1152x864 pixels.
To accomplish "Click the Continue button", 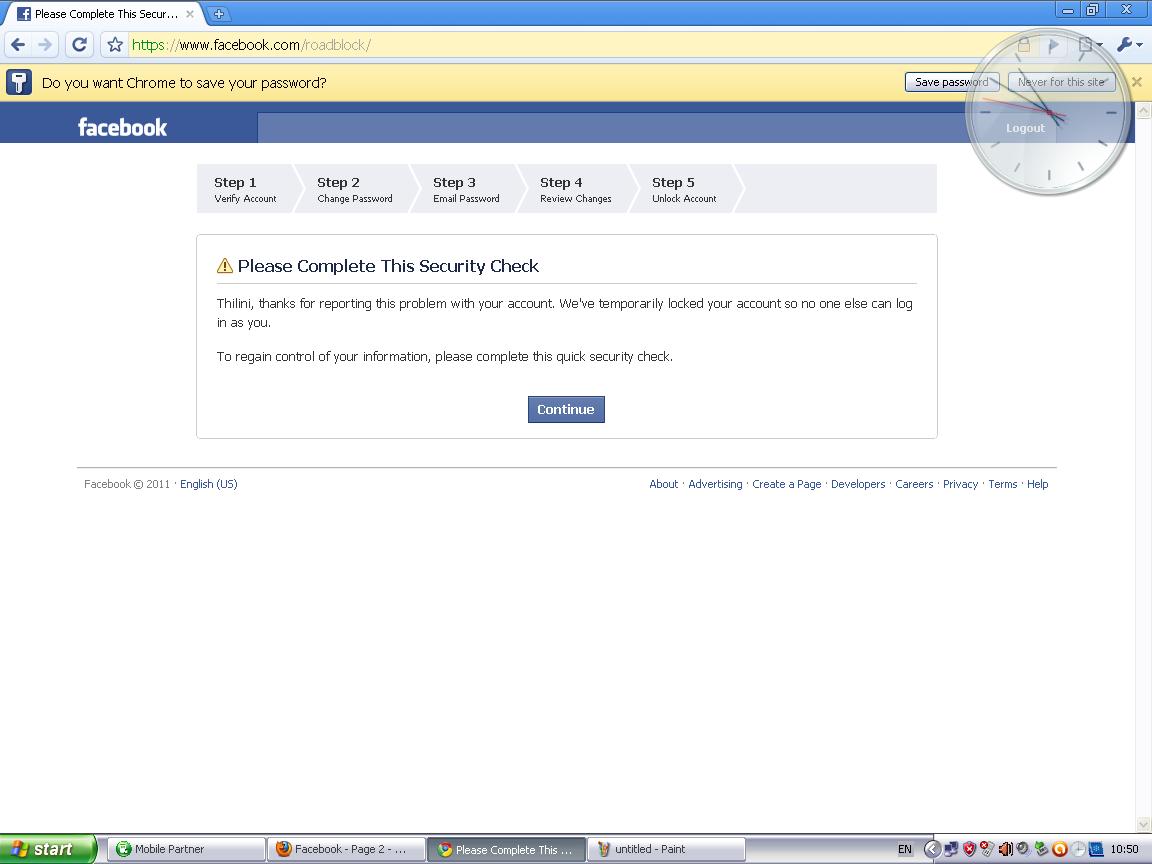I will [x=566, y=409].
